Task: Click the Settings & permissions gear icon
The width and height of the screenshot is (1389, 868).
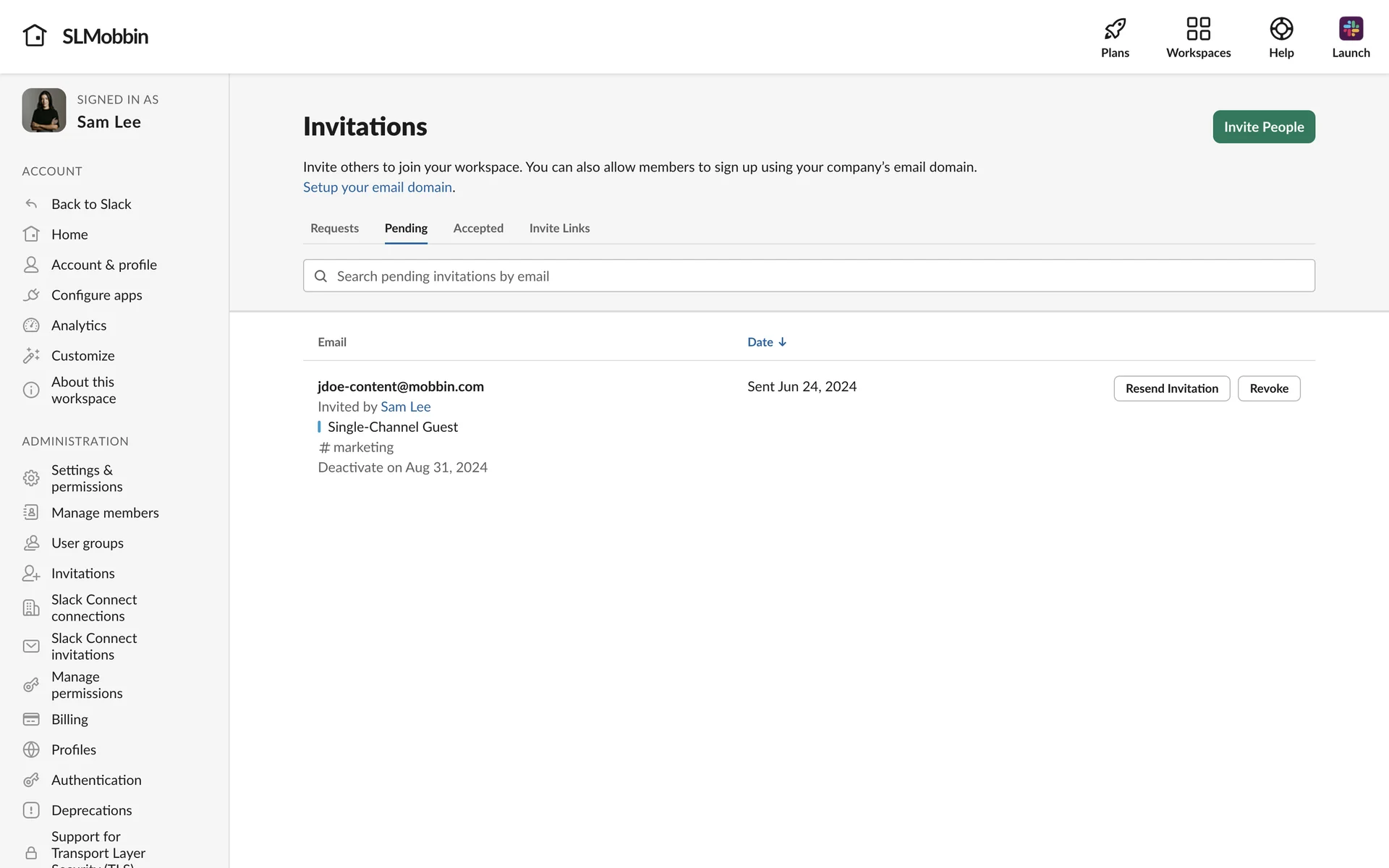Action: click(31, 478)
